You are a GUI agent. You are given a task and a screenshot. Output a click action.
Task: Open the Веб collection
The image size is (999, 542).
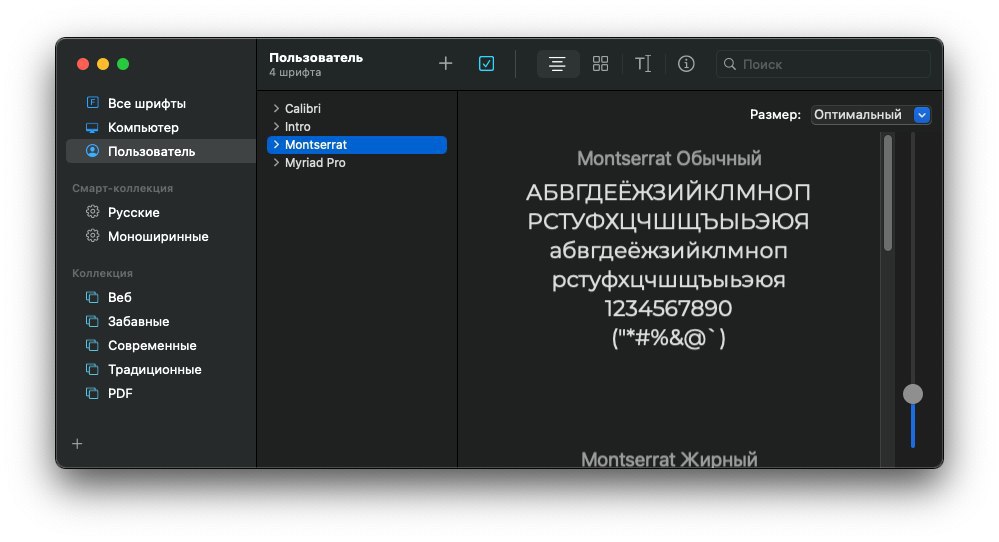(161, 297)
